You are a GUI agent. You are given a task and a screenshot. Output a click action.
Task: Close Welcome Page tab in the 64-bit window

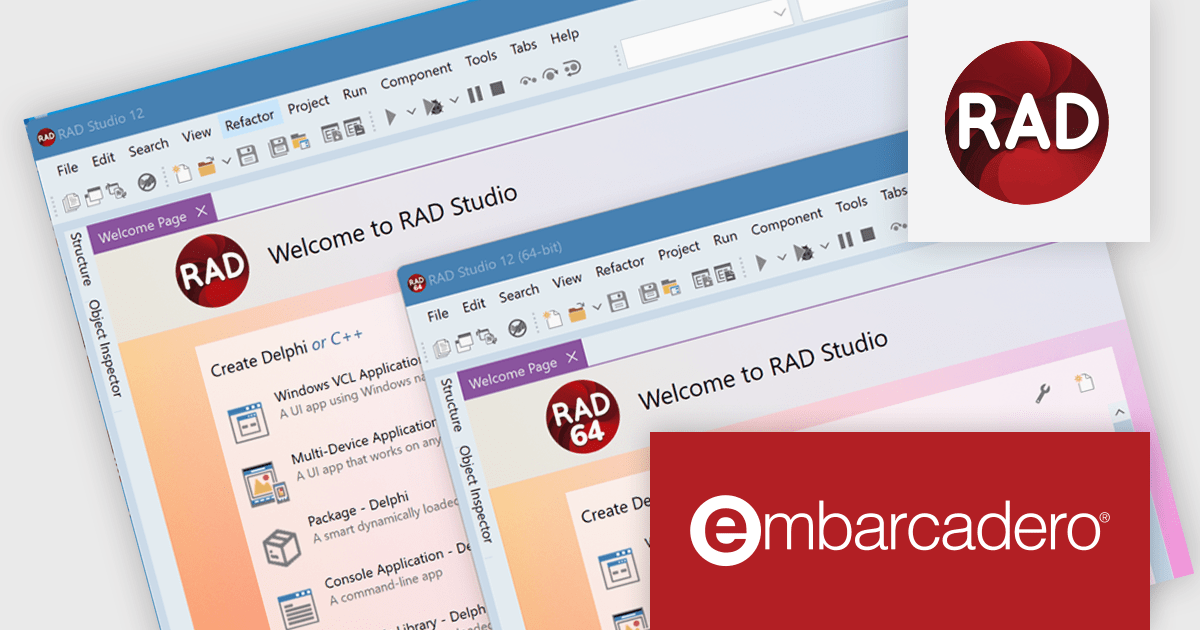point(572,356)
